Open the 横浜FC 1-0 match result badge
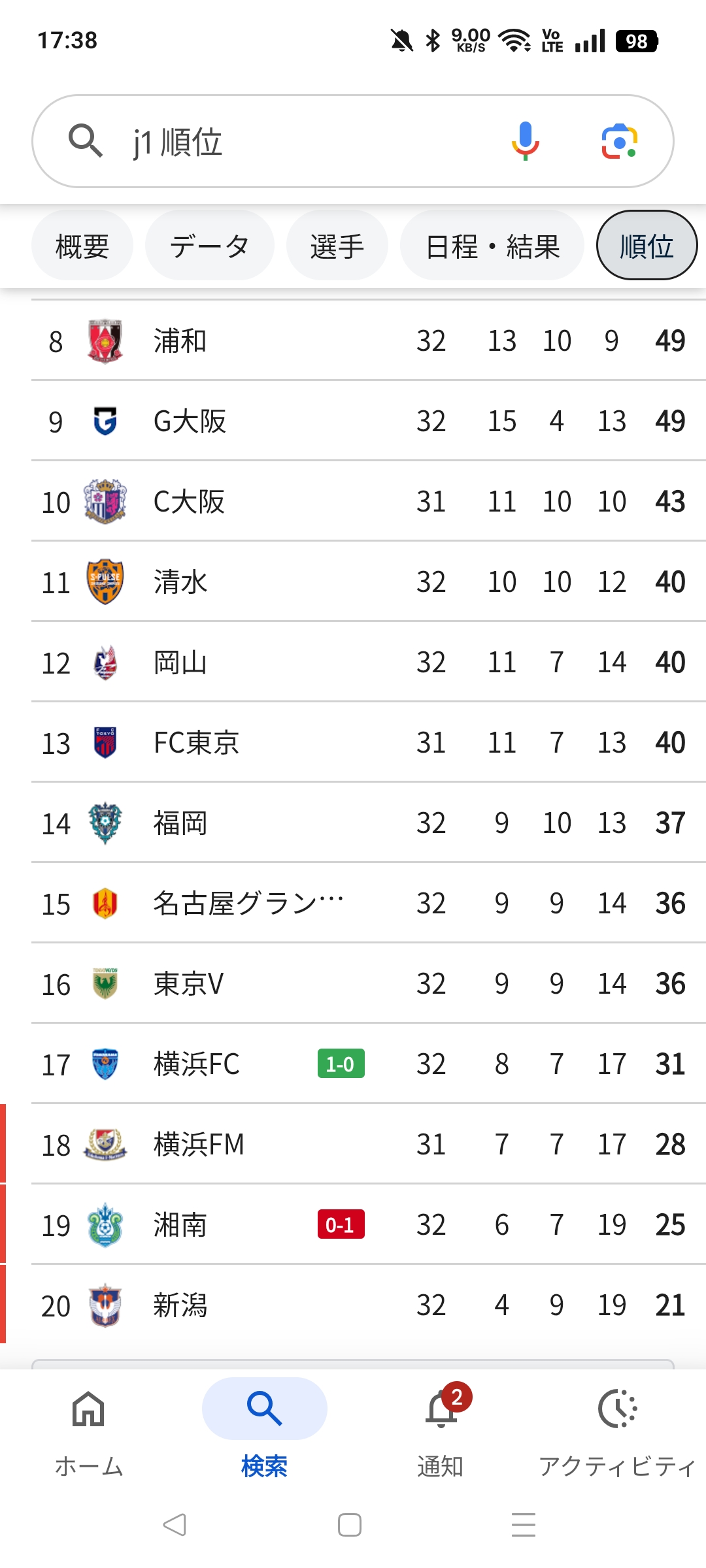 coord(341,1064)
